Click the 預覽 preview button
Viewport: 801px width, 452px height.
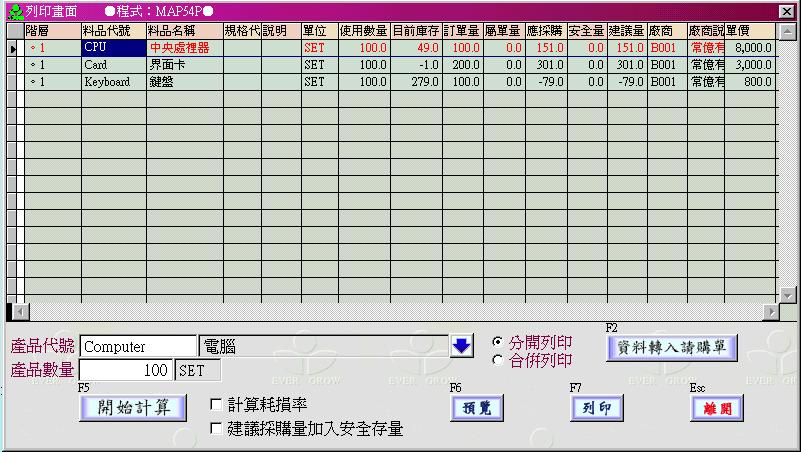click(476, 408)
